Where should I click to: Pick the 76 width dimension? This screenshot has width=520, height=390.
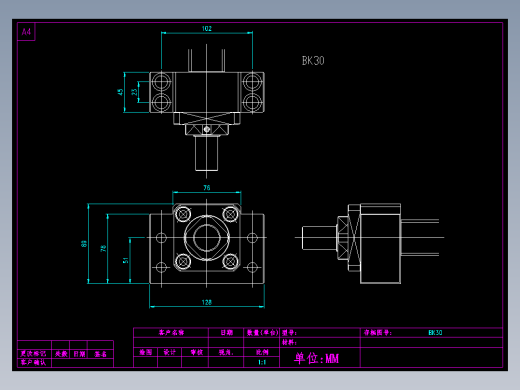(207, 188)
